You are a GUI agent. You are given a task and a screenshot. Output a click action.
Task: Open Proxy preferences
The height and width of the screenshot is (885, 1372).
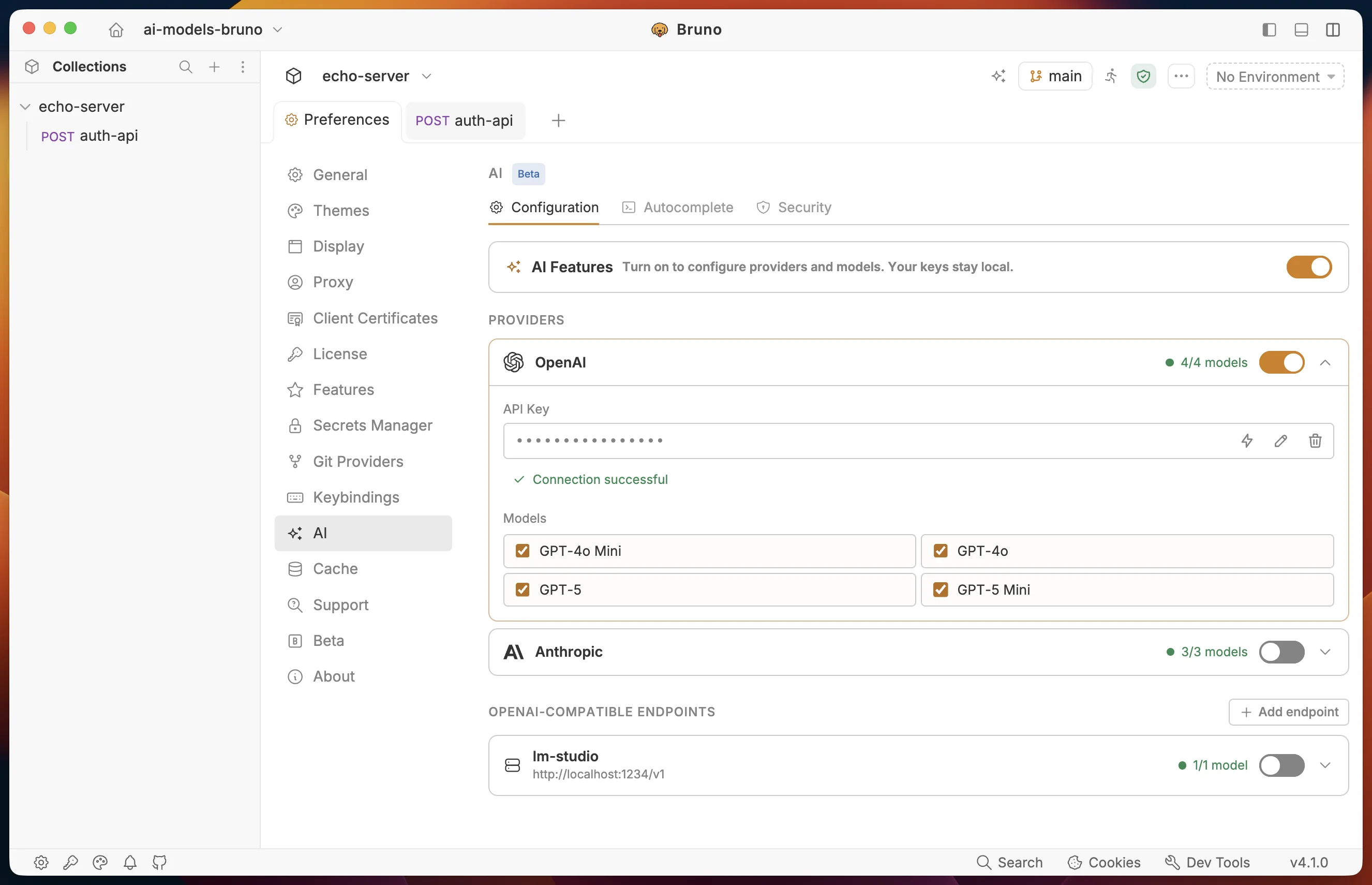364,282
